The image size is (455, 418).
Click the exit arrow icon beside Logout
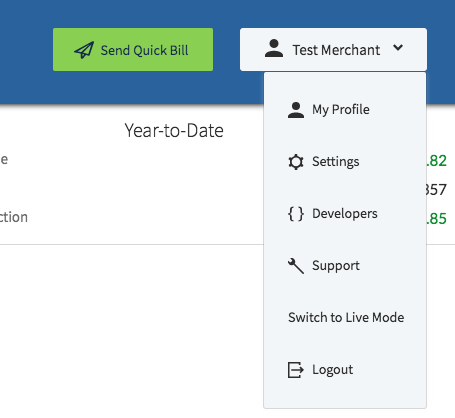pos(296,370)
